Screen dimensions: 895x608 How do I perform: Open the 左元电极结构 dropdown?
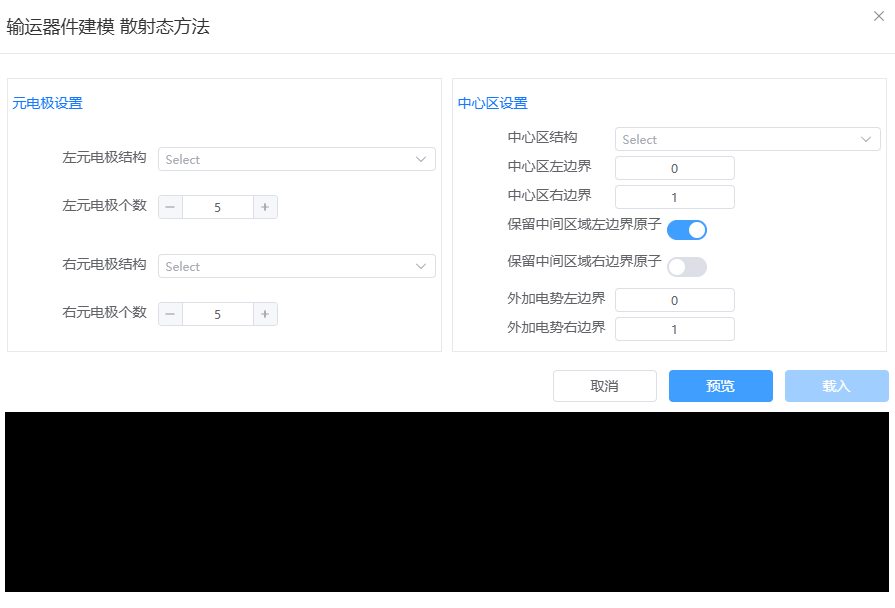pyautogui.click(x=296, y=159)
